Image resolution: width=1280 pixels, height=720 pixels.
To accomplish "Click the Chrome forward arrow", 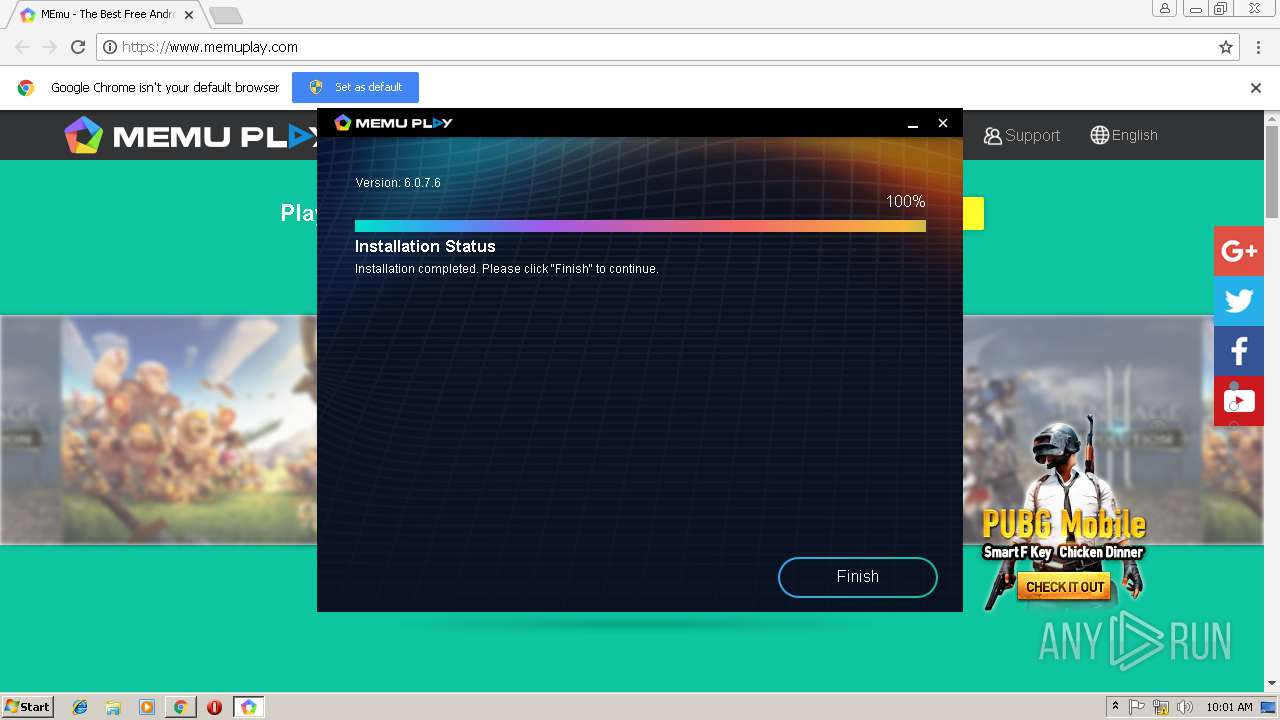I will 50,47.
